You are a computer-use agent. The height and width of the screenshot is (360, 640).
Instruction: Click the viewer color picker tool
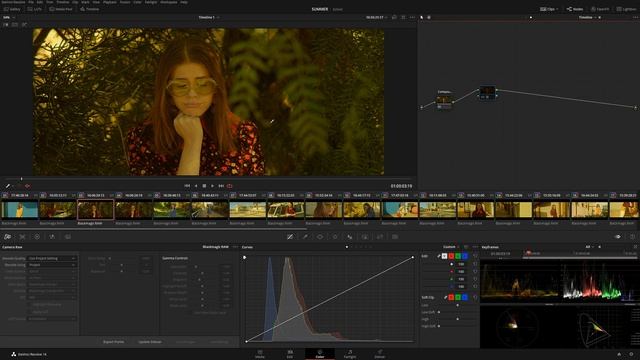7,186
